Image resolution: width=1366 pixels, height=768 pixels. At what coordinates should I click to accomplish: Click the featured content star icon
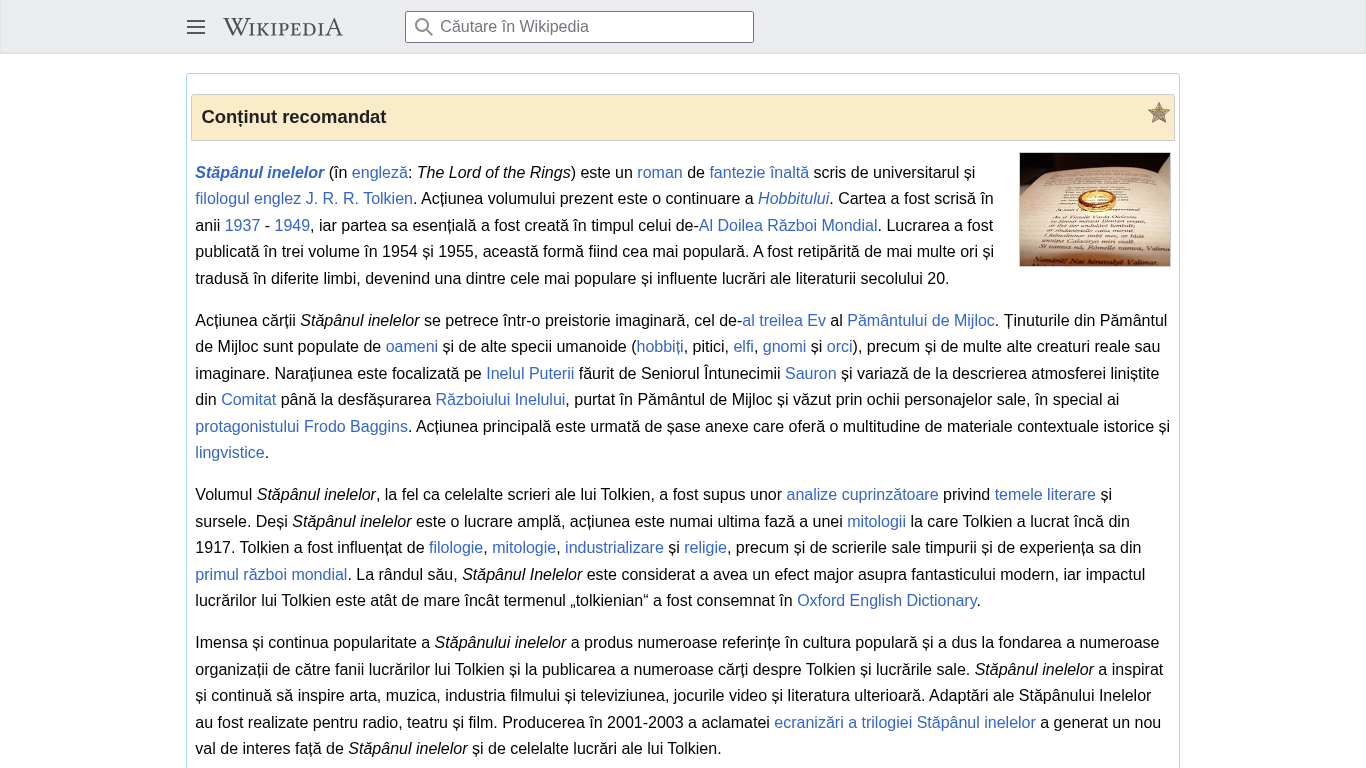point(1159,113)
